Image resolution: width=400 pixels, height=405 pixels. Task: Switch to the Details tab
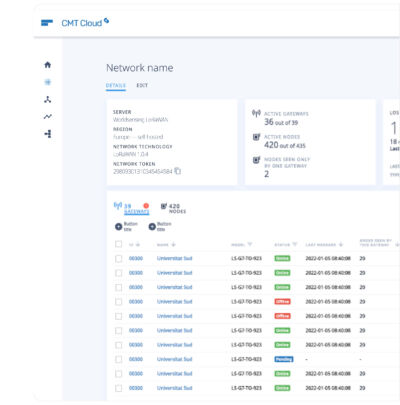coord(116,85)
